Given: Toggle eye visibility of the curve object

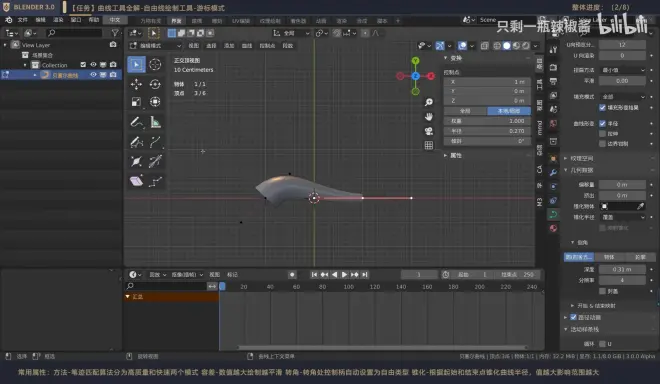Looking at the screenshot, I should (93, 75).
